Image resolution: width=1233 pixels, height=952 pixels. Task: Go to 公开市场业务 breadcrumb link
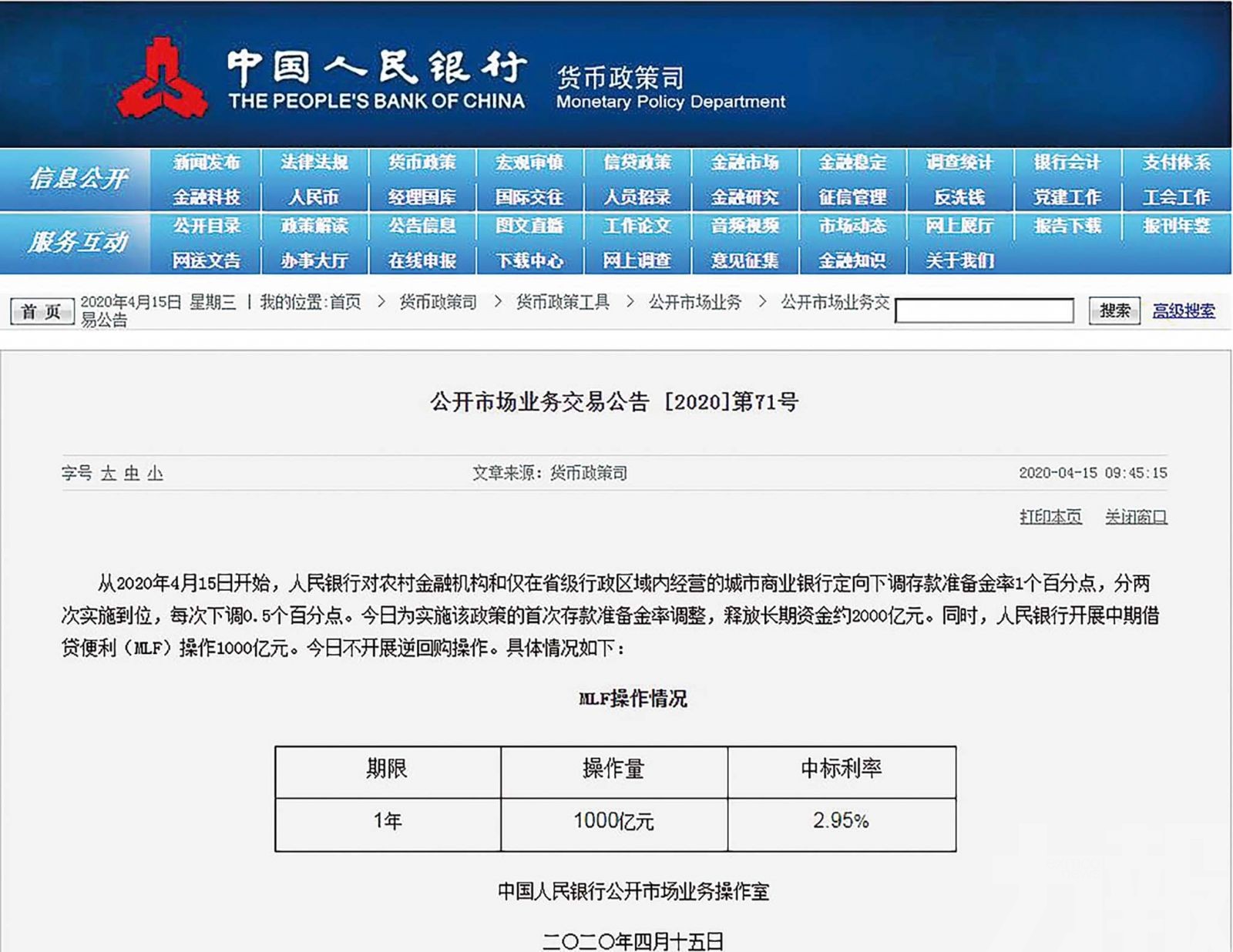(x=694, y=302)
